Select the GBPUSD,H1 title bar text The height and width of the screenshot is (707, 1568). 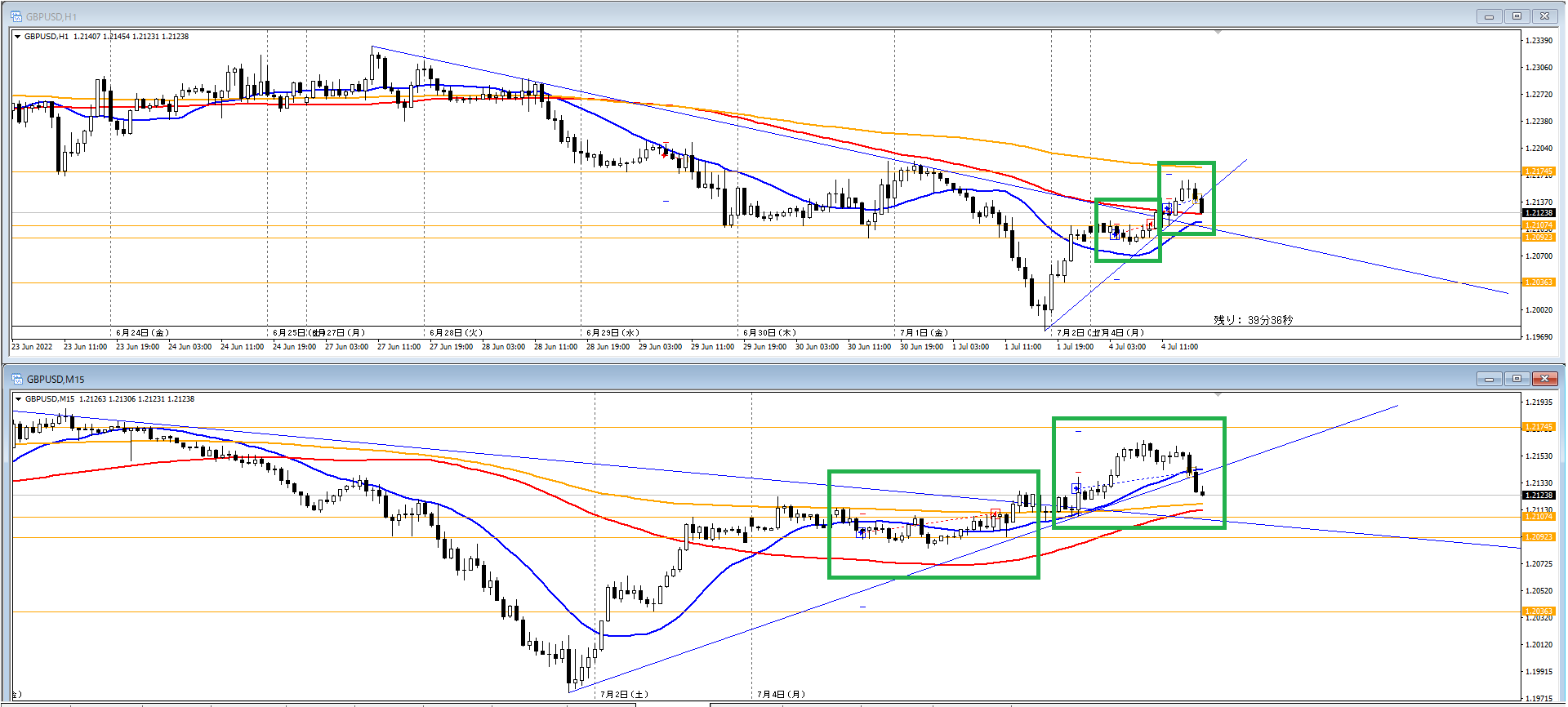click(x=51, y=16)
